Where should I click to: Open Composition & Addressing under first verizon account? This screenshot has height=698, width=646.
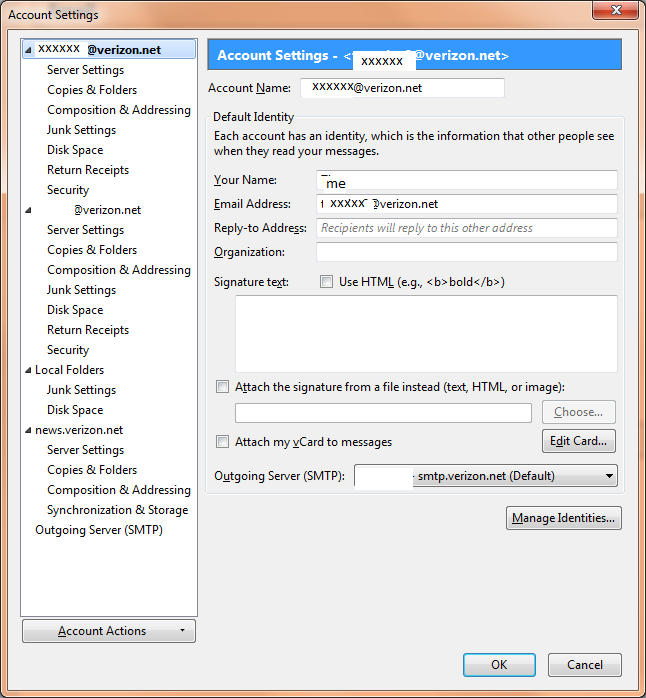click(x=119, y=110)
